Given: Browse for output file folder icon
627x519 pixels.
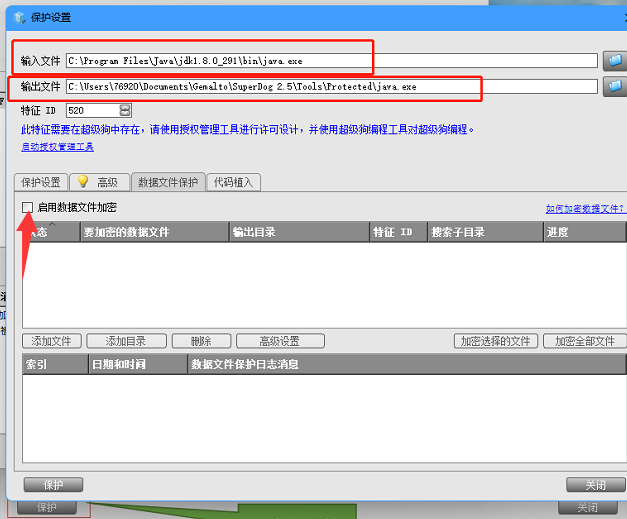Looking at the screenshot, I should point(615,86).
